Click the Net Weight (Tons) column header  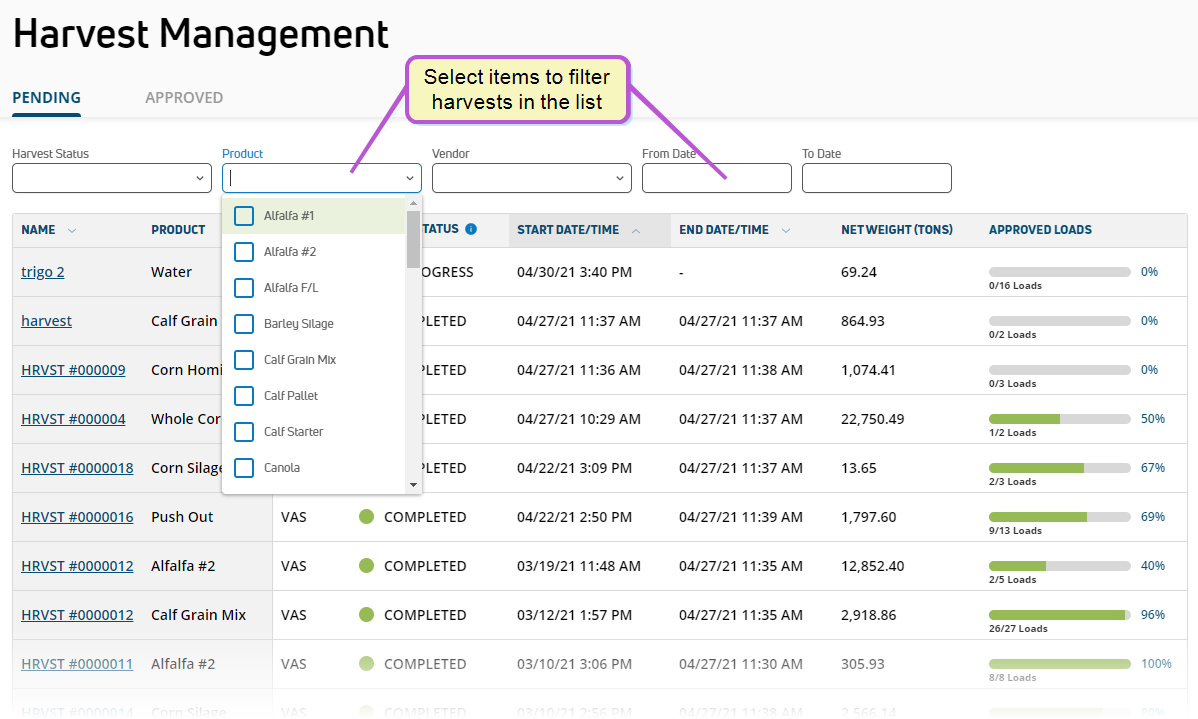click(x=897, y=230)
